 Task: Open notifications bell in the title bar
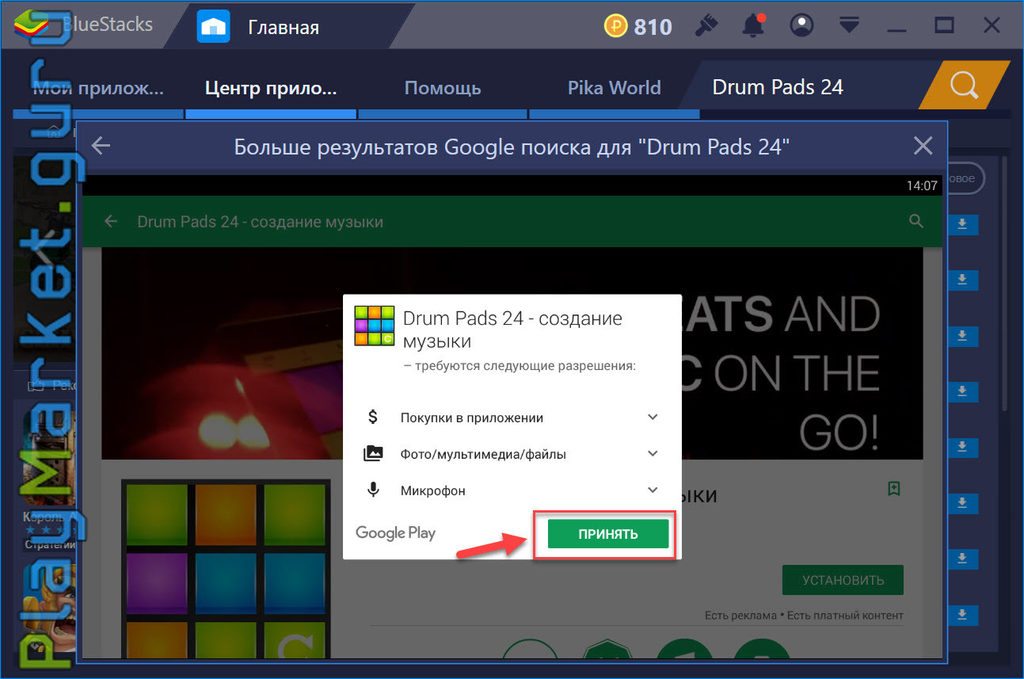click(x=754, y=26)
